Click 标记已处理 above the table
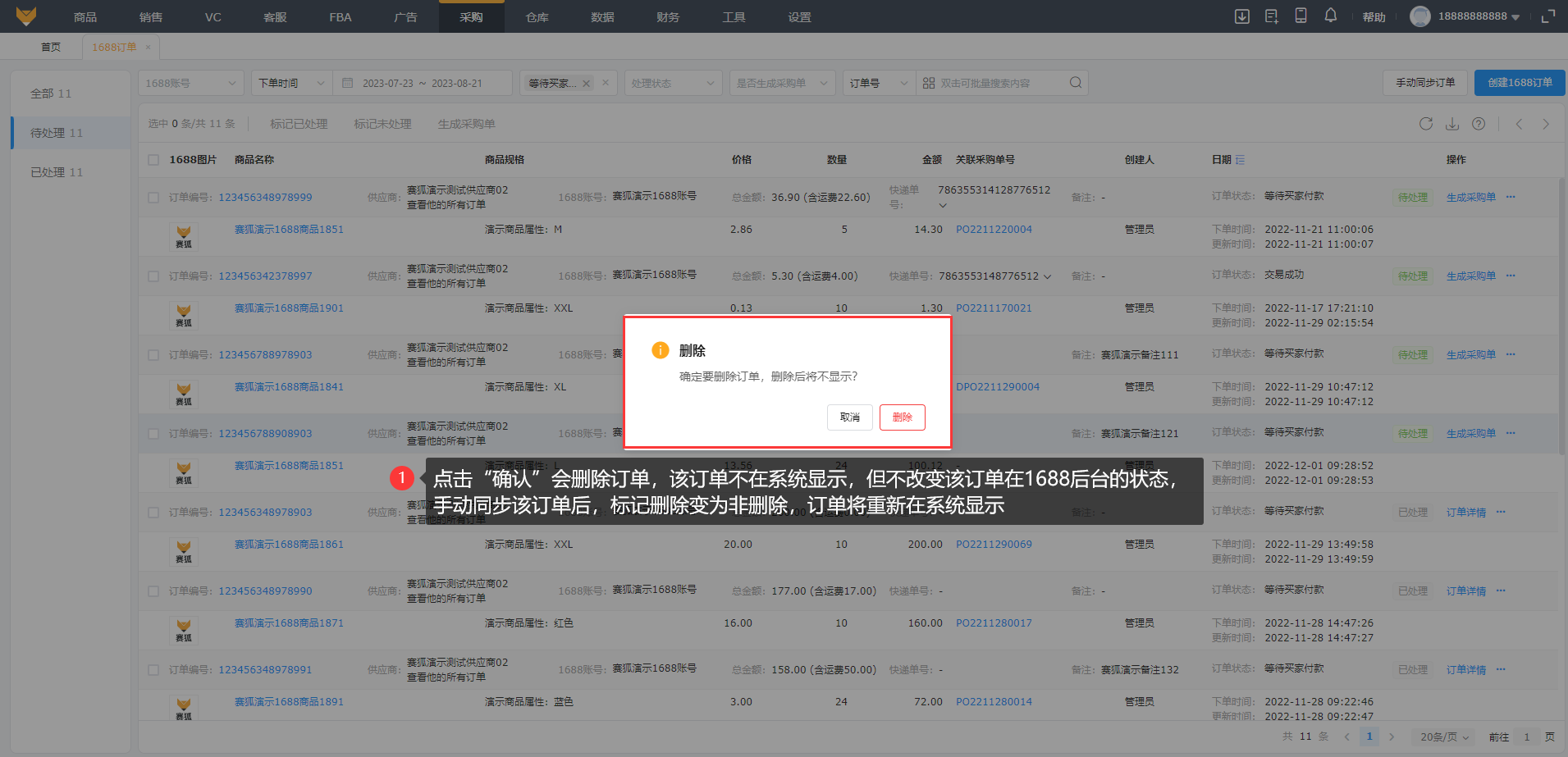The height and width of the screenshot is (757, 1568). coord(299,124)
